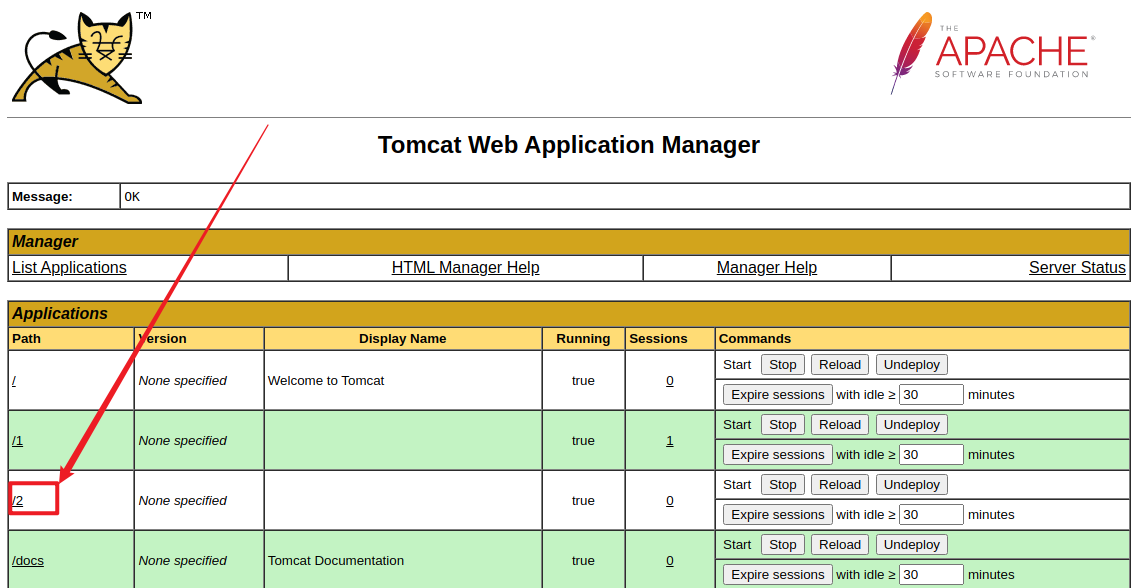Undeploy the Tomcat Documentation application
The width and height of the screenshot is (1132, 588).
coord(912,545)
